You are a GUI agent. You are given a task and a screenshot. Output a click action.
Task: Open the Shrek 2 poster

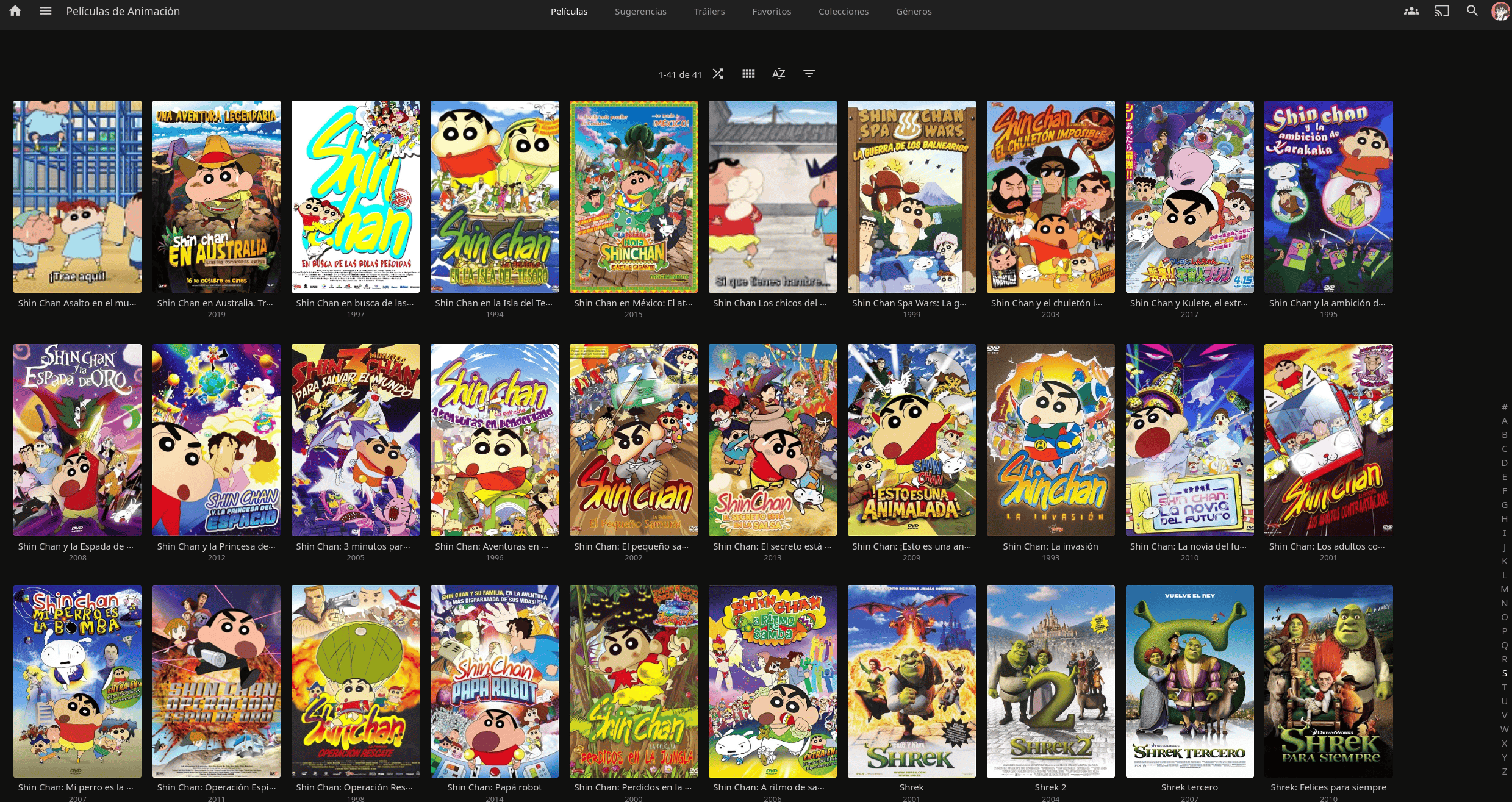[x=1050, y=681]
